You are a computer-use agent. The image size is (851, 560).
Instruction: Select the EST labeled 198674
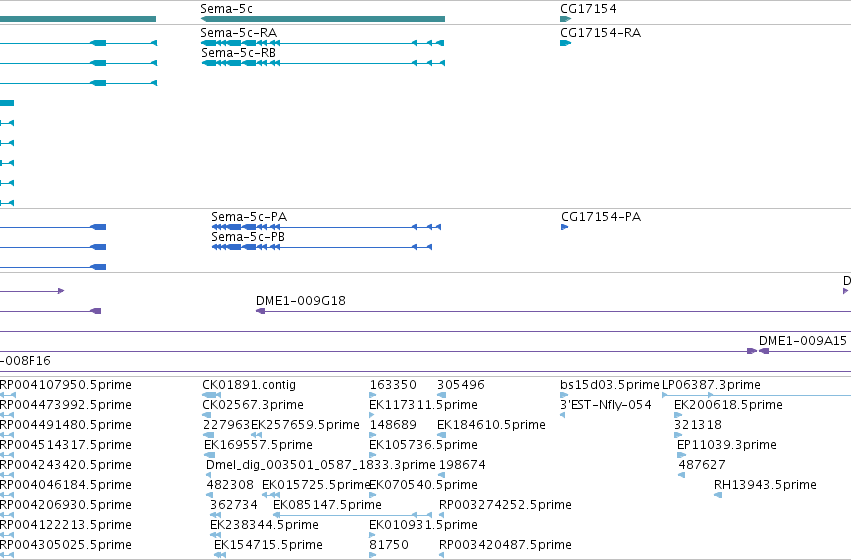click(x=462, y=465)
